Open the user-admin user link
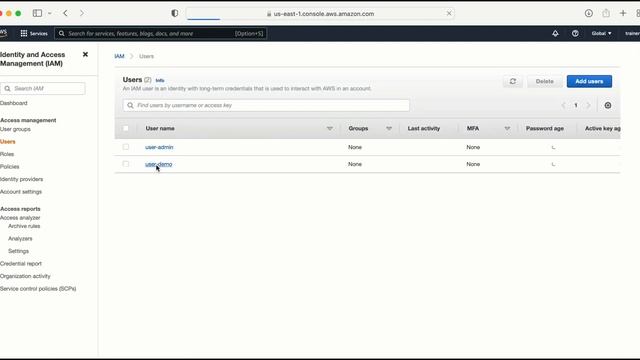This screenshot has width=640, height=360. tap(159, 147)
